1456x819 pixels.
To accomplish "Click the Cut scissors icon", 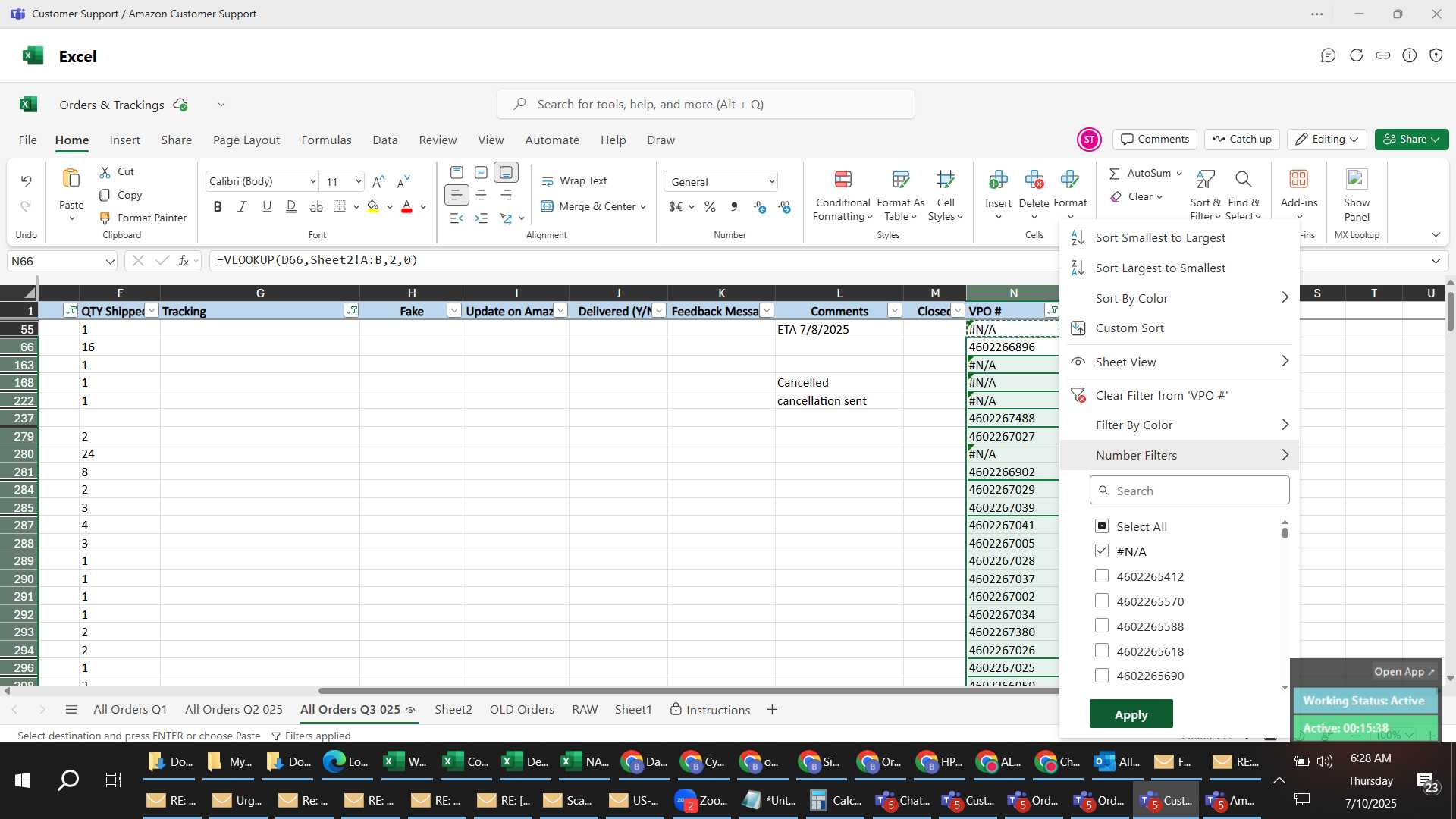I will [105, 172].
